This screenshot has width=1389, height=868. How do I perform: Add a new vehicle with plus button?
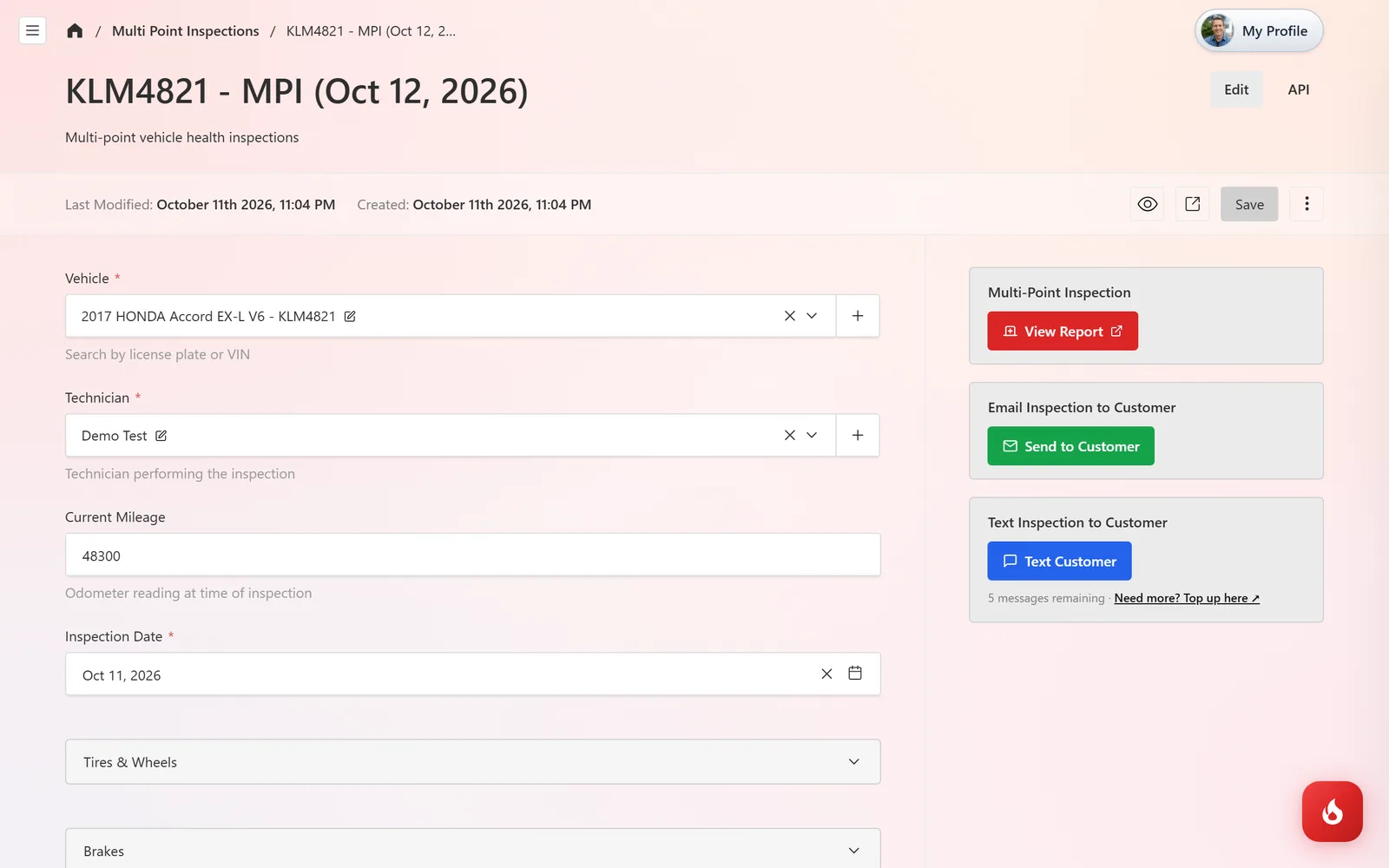click(x=858, y=316)
